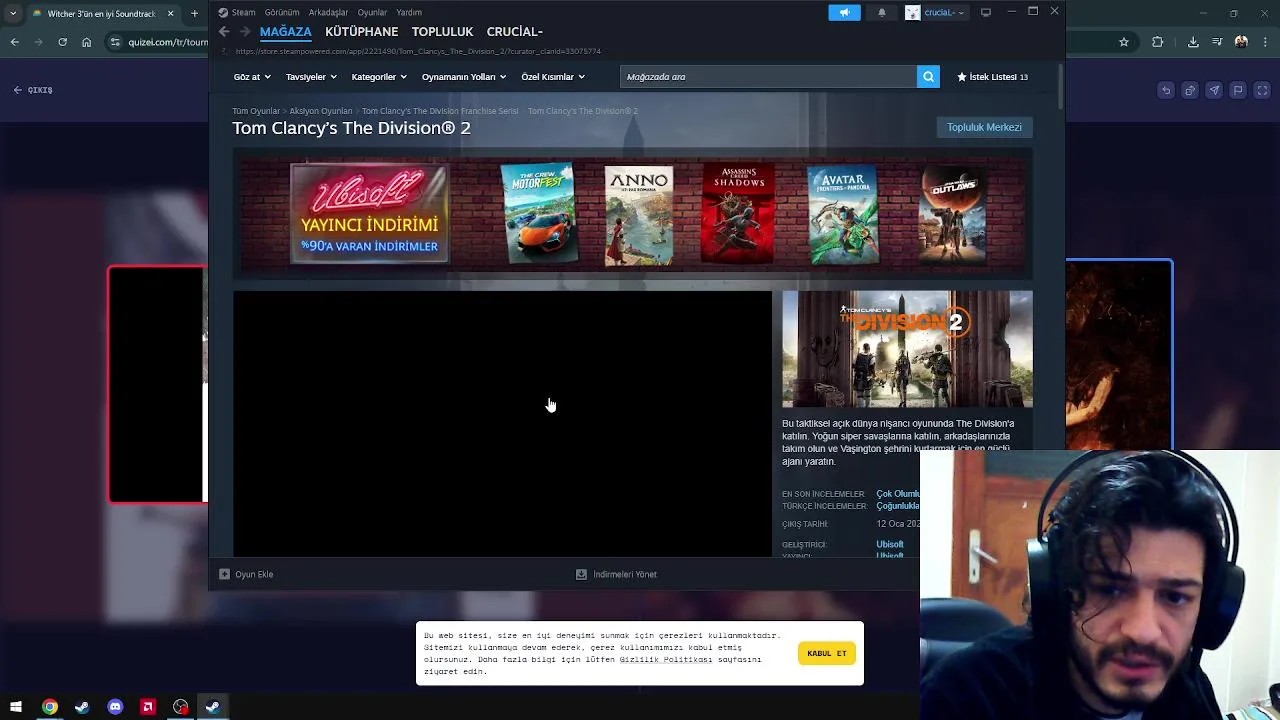Open OBS Studio from the taskbar
The height and width of the screenshot is (720, 1280).
click(180, 707)
